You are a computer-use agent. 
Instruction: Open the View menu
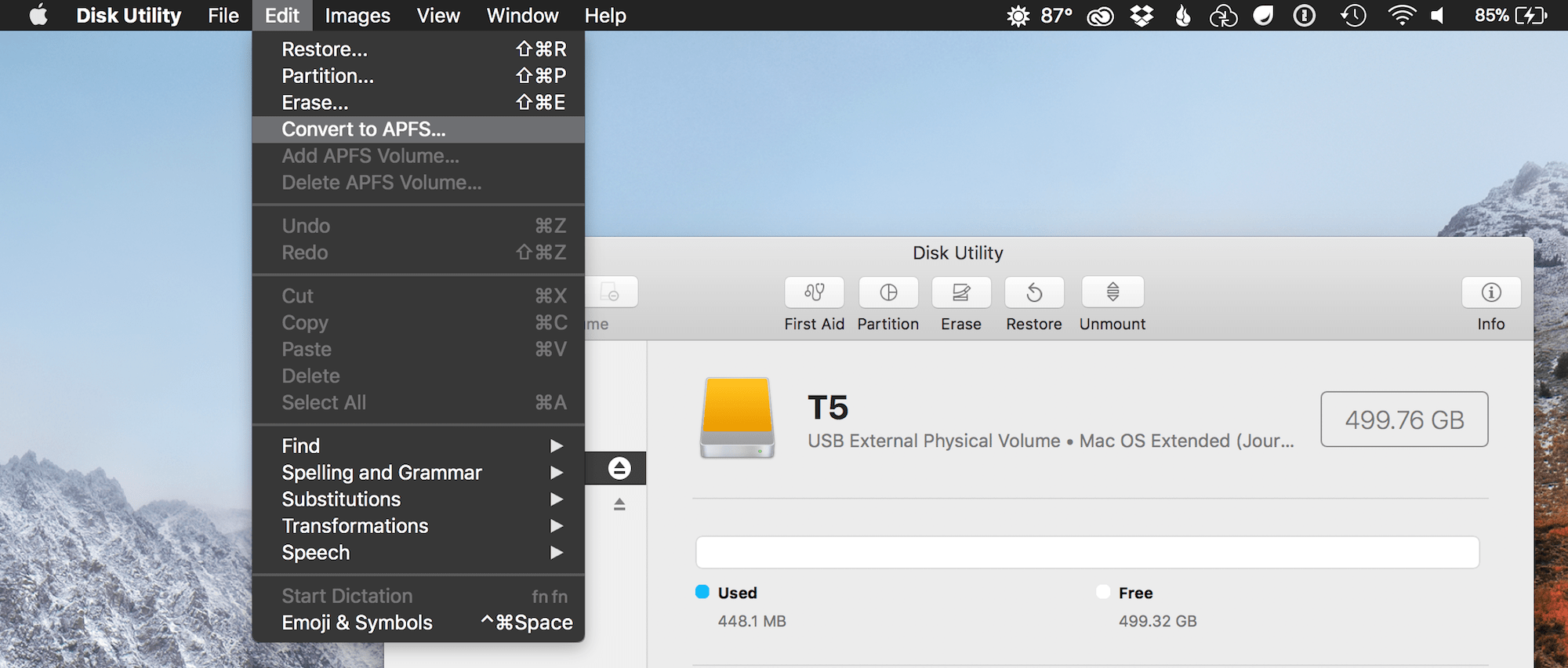pos(438,15)
